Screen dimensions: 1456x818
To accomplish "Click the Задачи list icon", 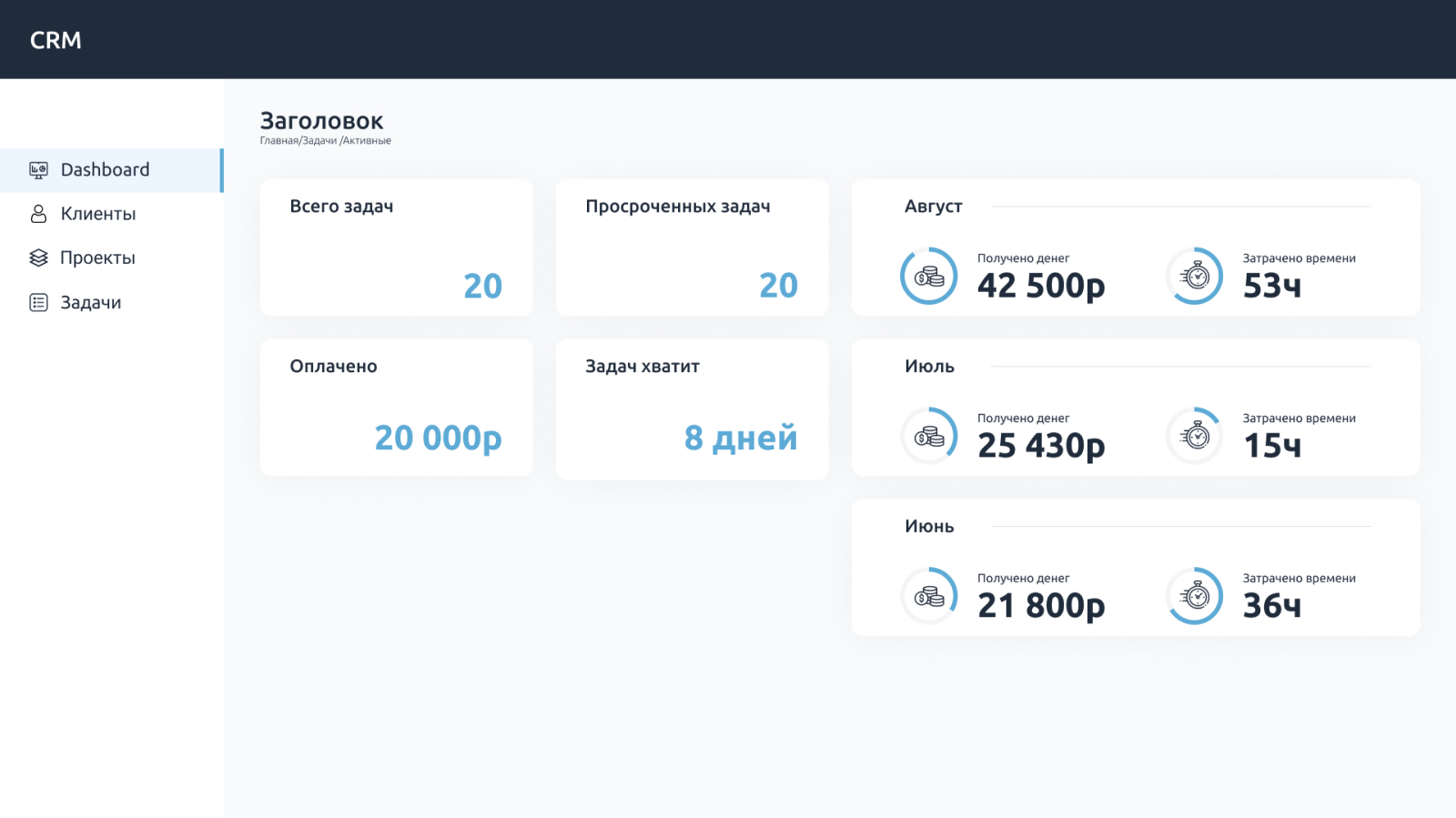I will click(x=38, y=302).
